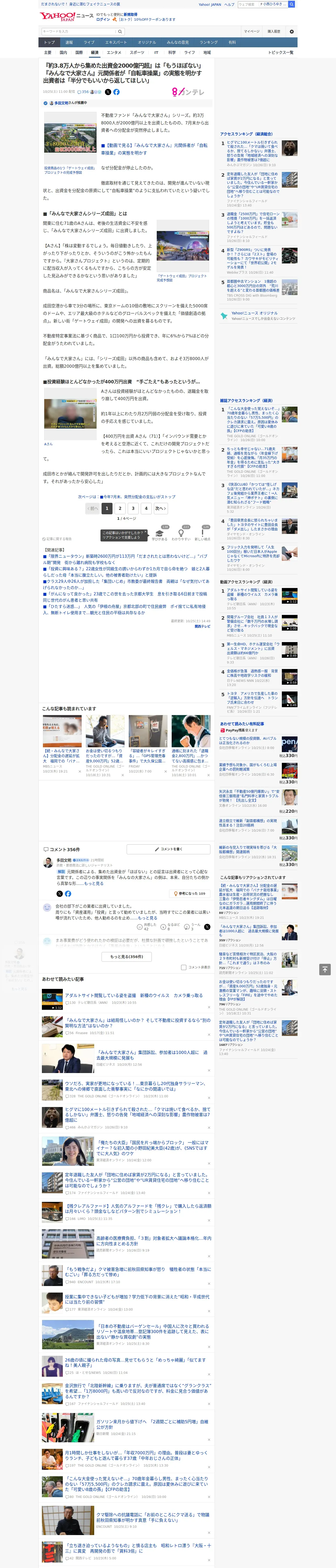Open video ranking item 1 アダルトサイト閲覧

click(x=253, y=594)
